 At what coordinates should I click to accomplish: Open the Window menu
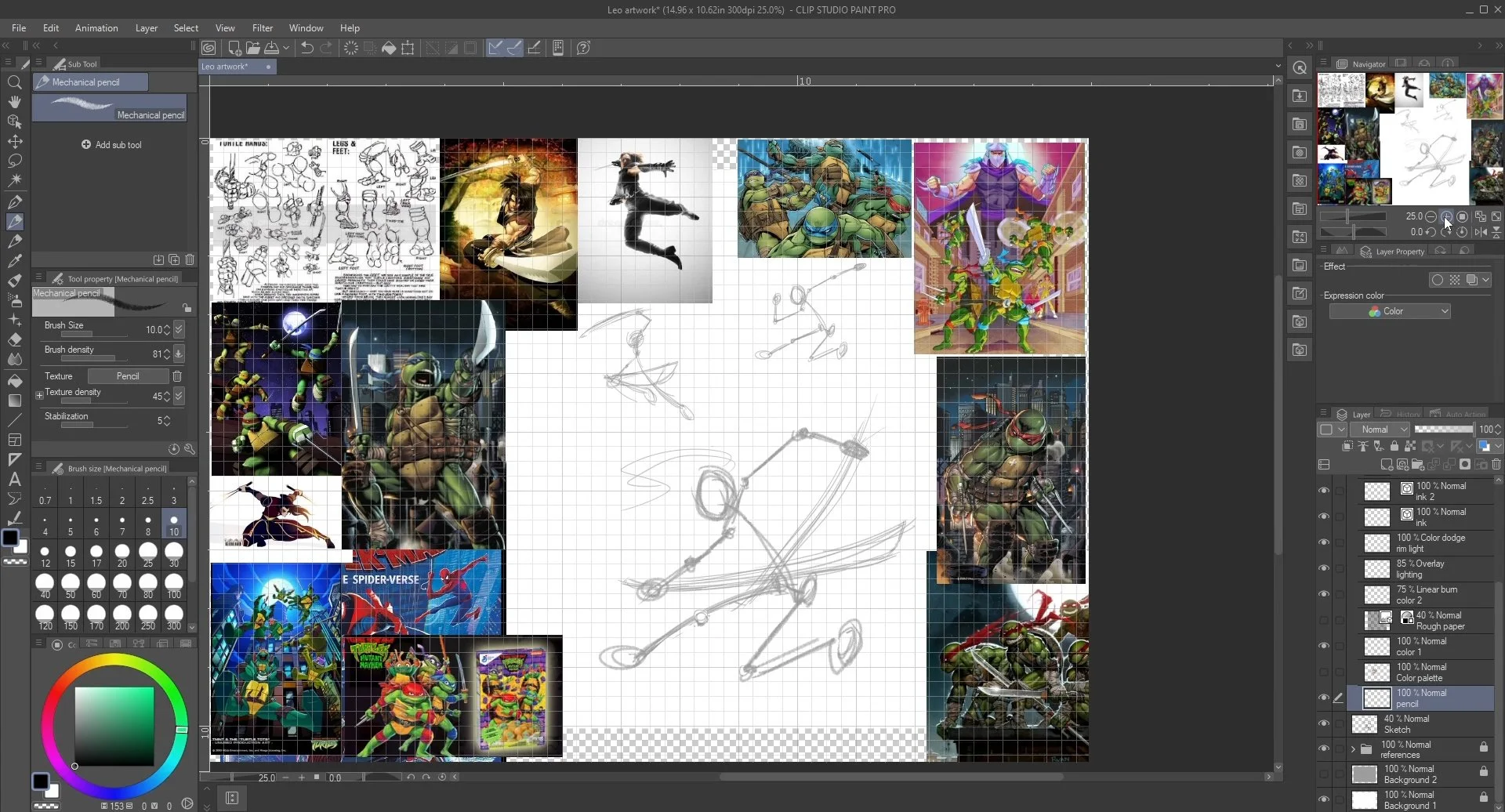click(x=306, y=27)
